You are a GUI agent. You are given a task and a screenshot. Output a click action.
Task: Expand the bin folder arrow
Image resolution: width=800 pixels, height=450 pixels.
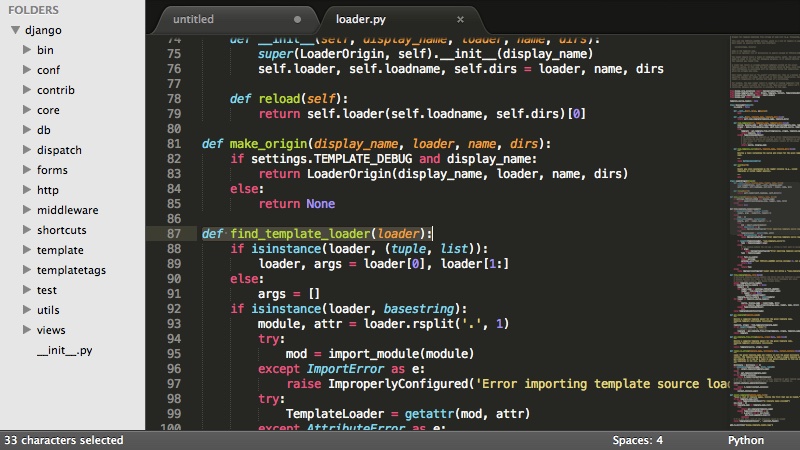[26, 50]
